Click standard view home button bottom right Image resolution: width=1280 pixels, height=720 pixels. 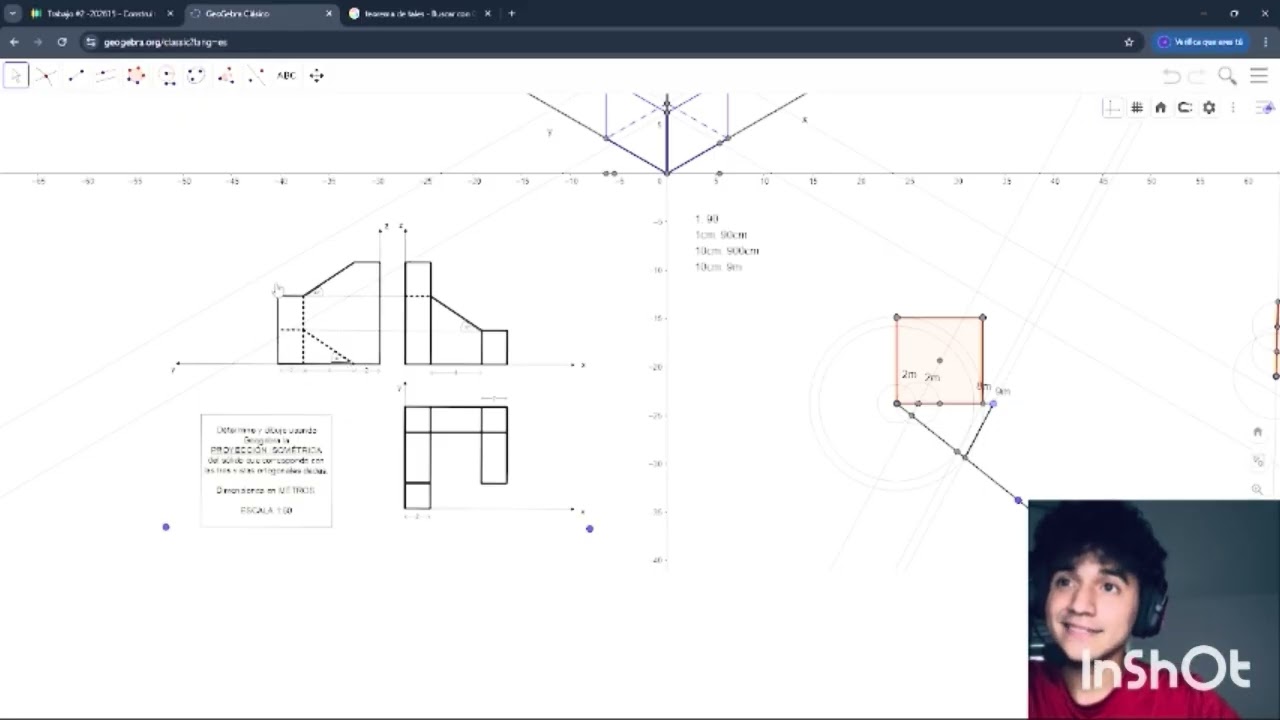point(1258,432)
